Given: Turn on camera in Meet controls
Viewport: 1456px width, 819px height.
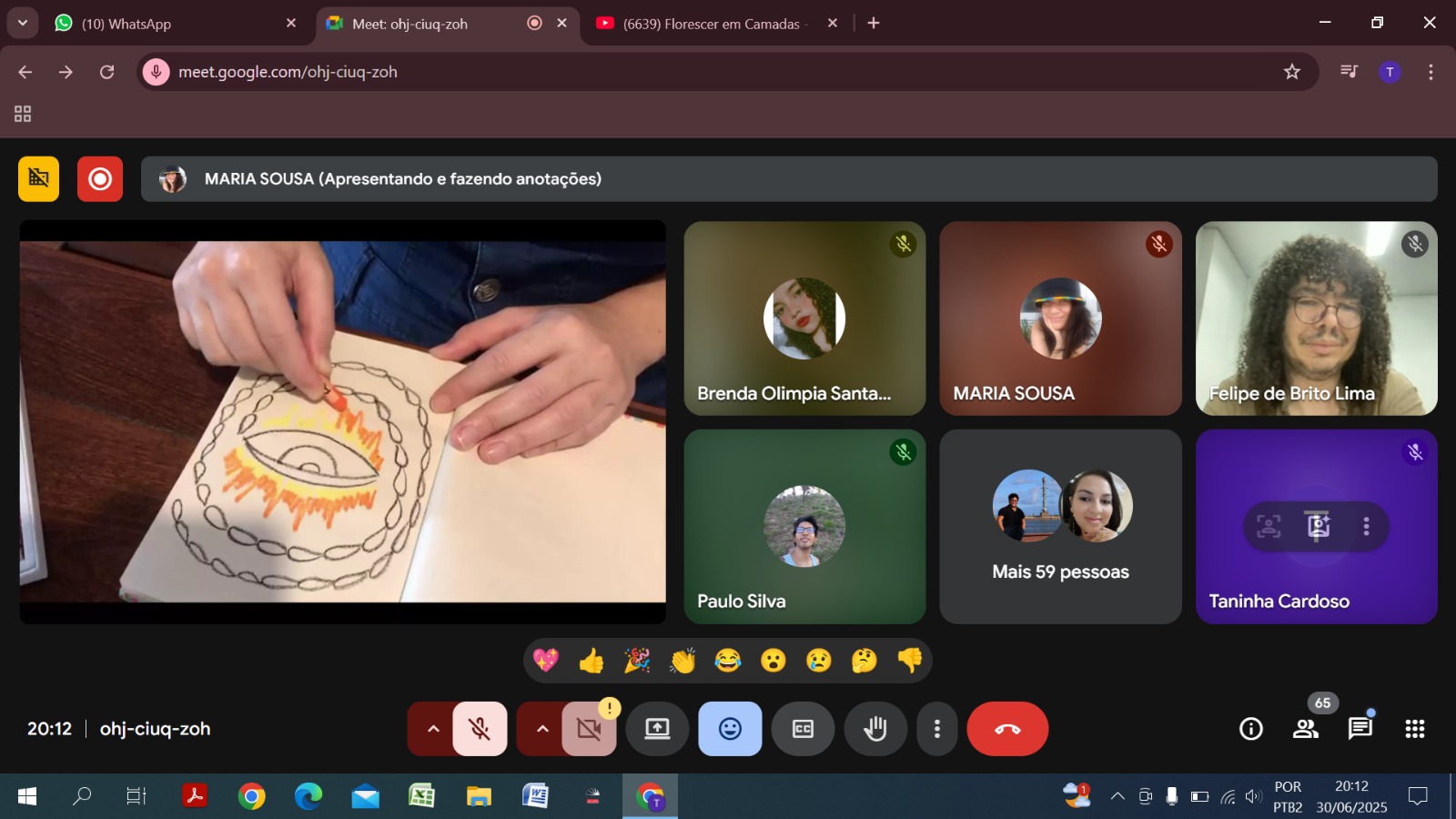Looking at the screenshot, I should [589, 729].
